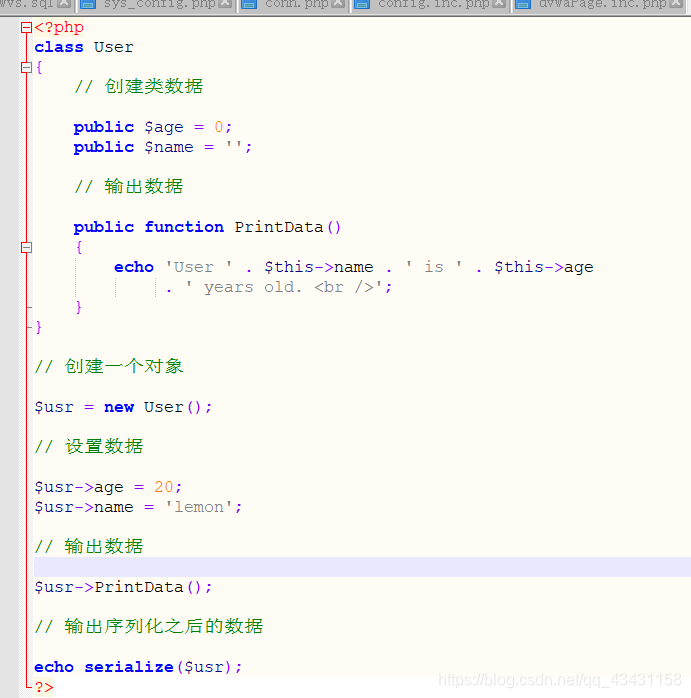Click the comment '// 输出序列化之后的数据'
Viewport: 691px width, 698px height.
click(149, 626)
